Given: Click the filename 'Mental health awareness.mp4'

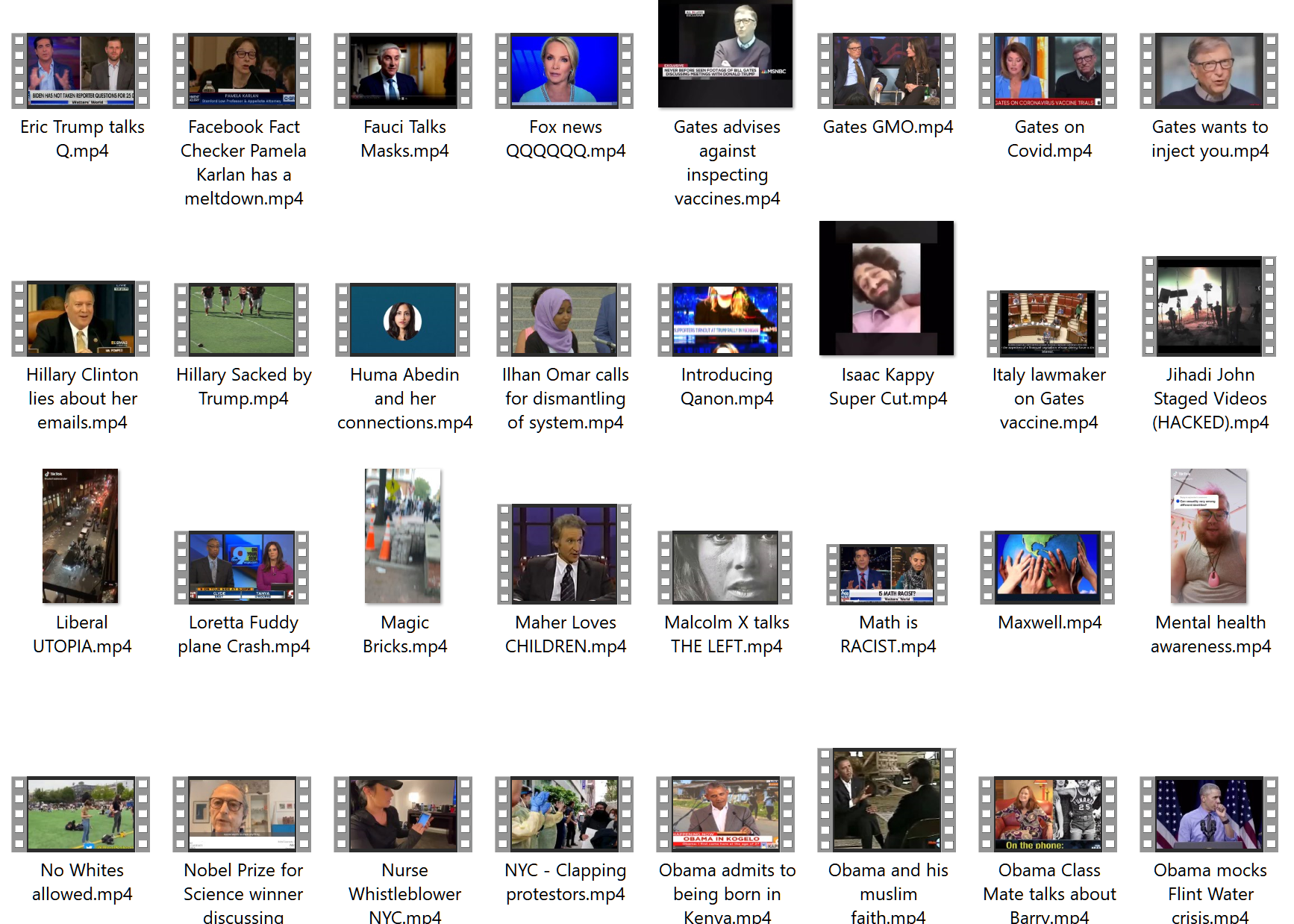Looking at the screenshot, I should [1210, 634].
